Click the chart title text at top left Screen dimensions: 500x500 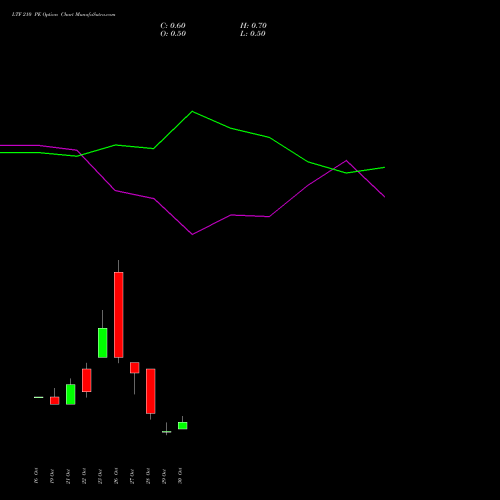click(x=64, y=15)
